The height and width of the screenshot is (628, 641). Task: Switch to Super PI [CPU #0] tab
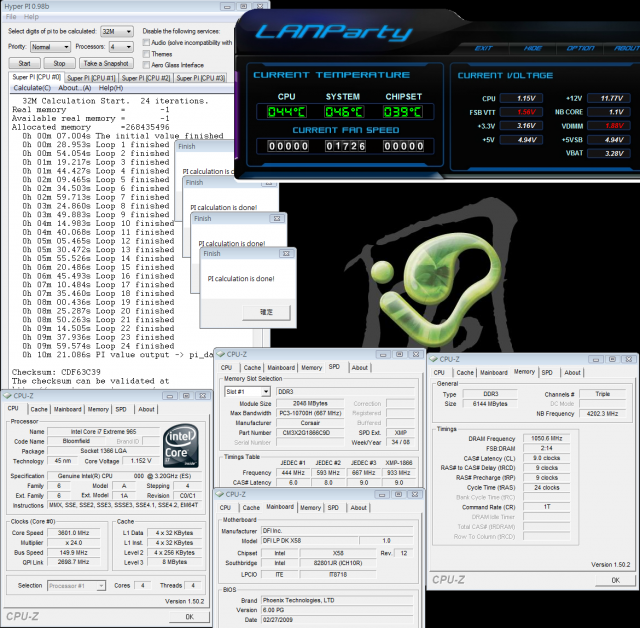pyautogui.click(x=36, y=77)
